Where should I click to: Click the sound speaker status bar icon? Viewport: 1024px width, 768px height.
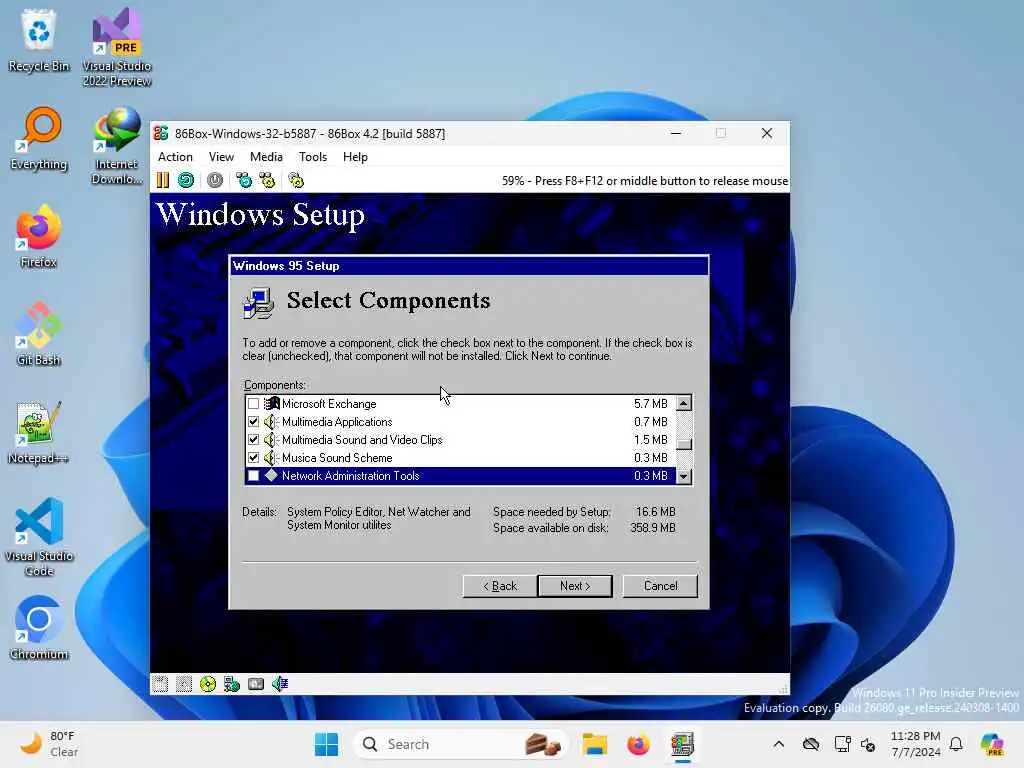click(x=280, y=684)
